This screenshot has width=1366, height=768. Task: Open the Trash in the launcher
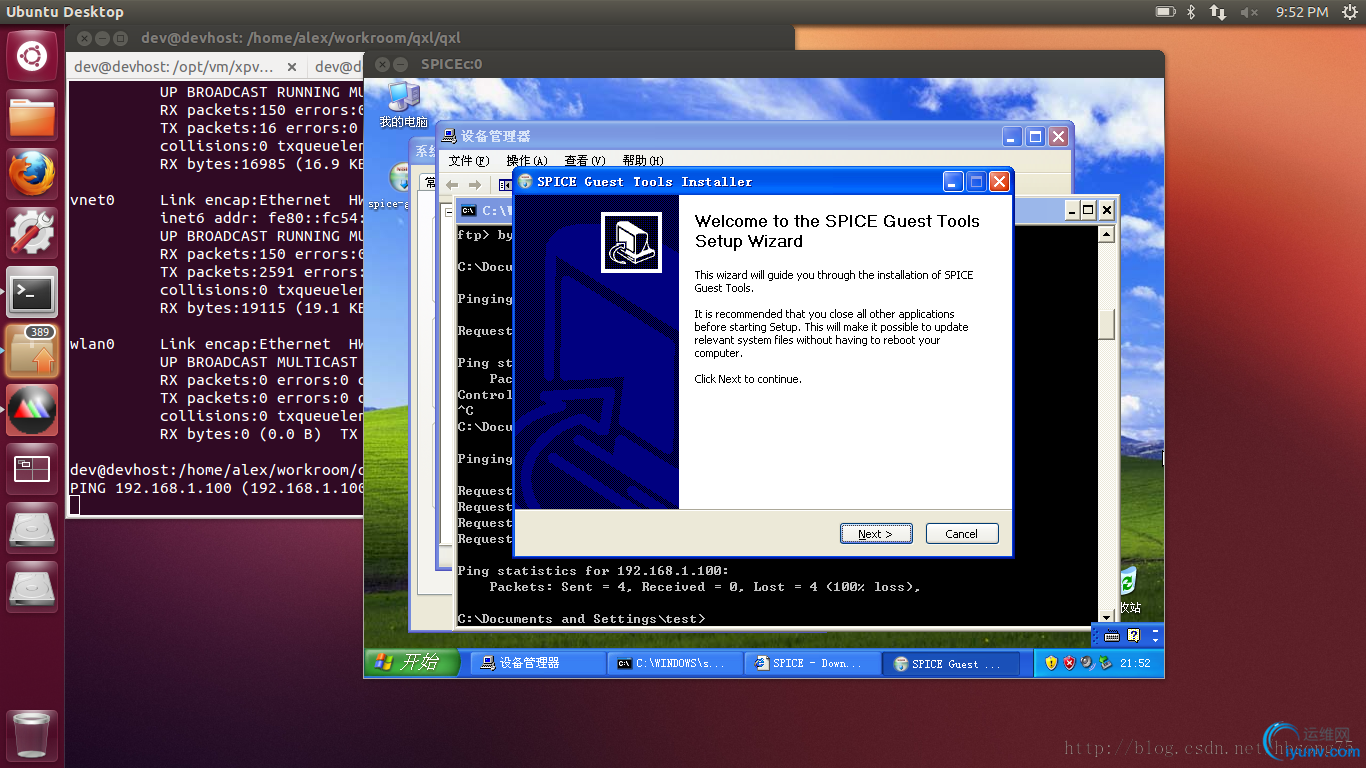tap(32, 735)
